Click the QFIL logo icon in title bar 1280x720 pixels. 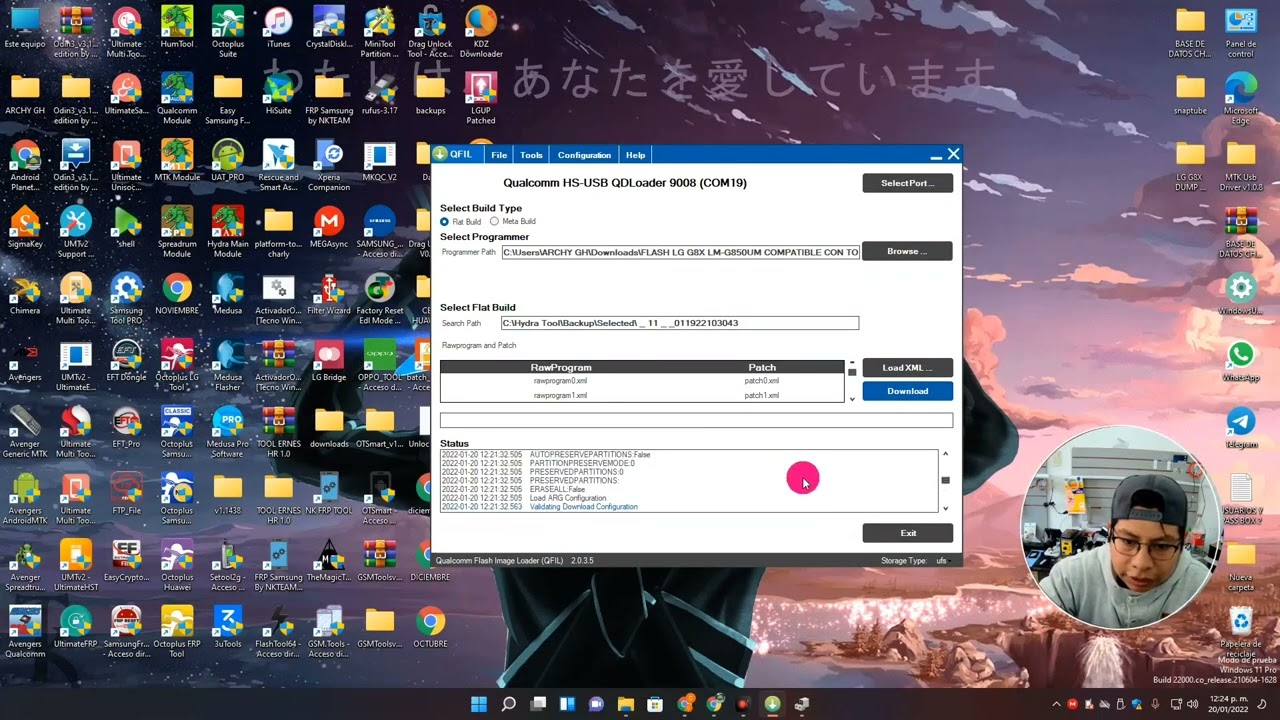tap(440, 154)
